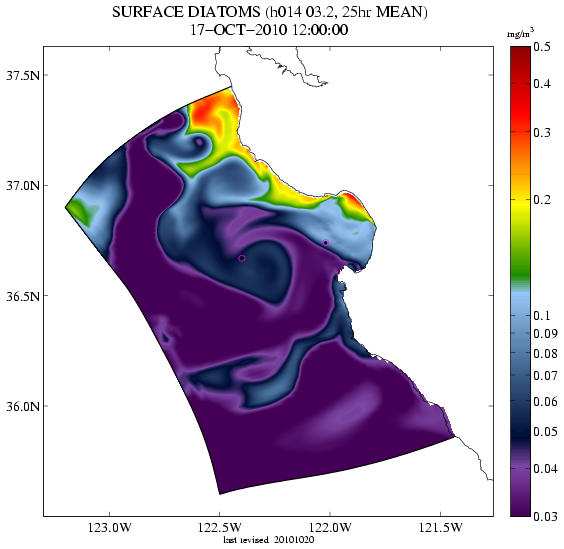Click the 122.0W longitude label
This screenshot has width=564, height=549.
click(329, 528)
